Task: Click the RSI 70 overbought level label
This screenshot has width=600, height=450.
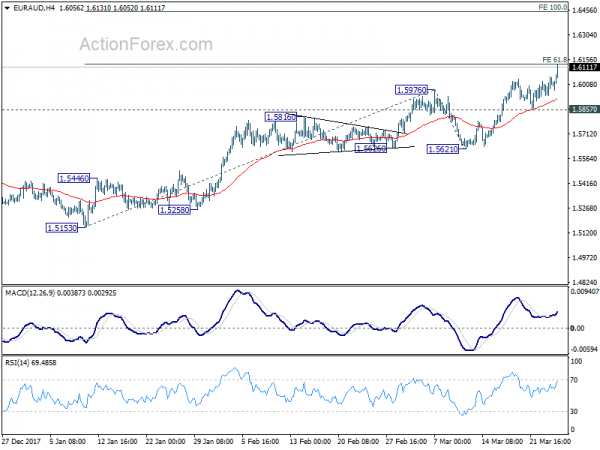Action: (x=574, y=380)
